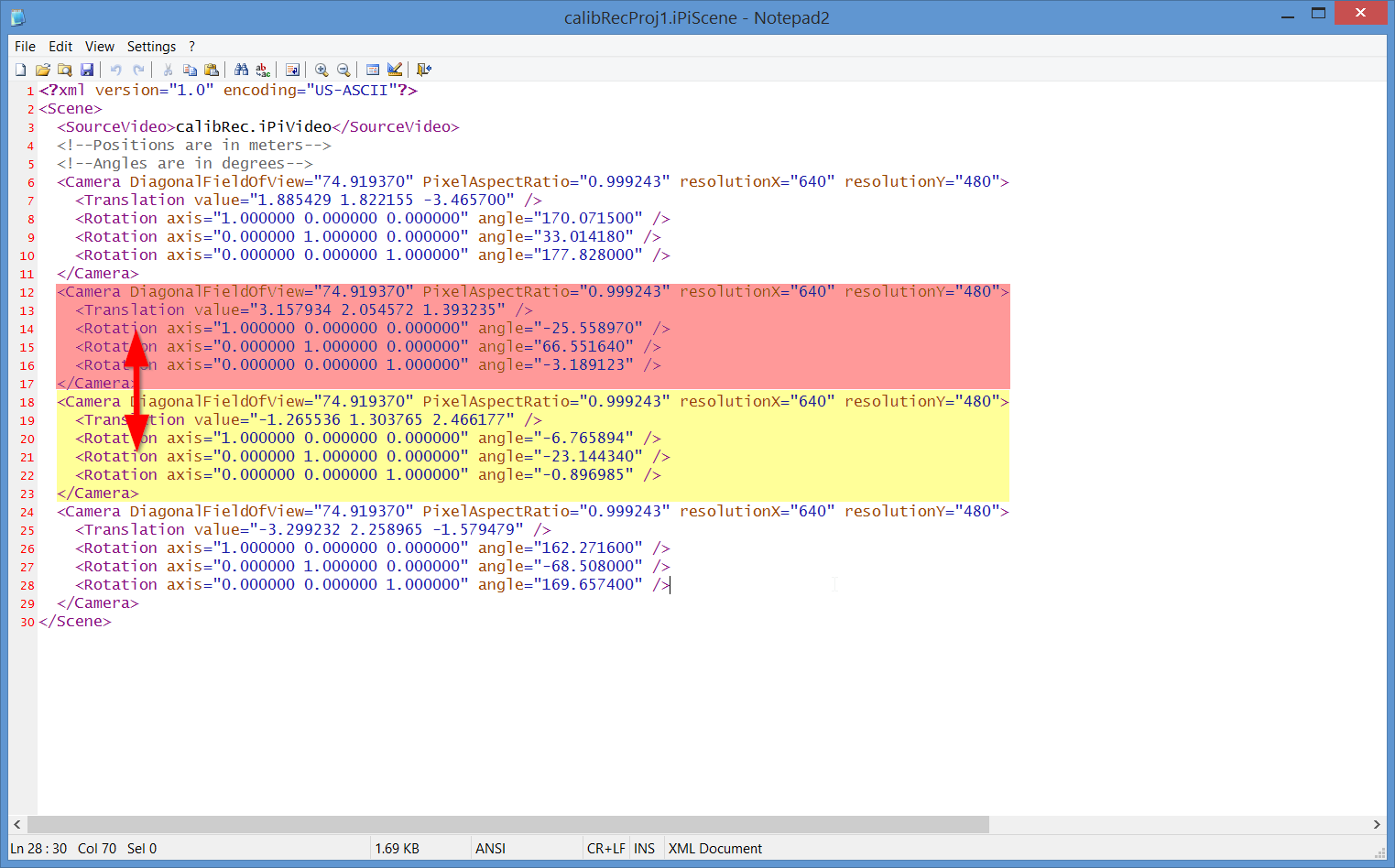Screen dimensions: 1395x868
Task: Click the Exit door icon
Action: 424,70
